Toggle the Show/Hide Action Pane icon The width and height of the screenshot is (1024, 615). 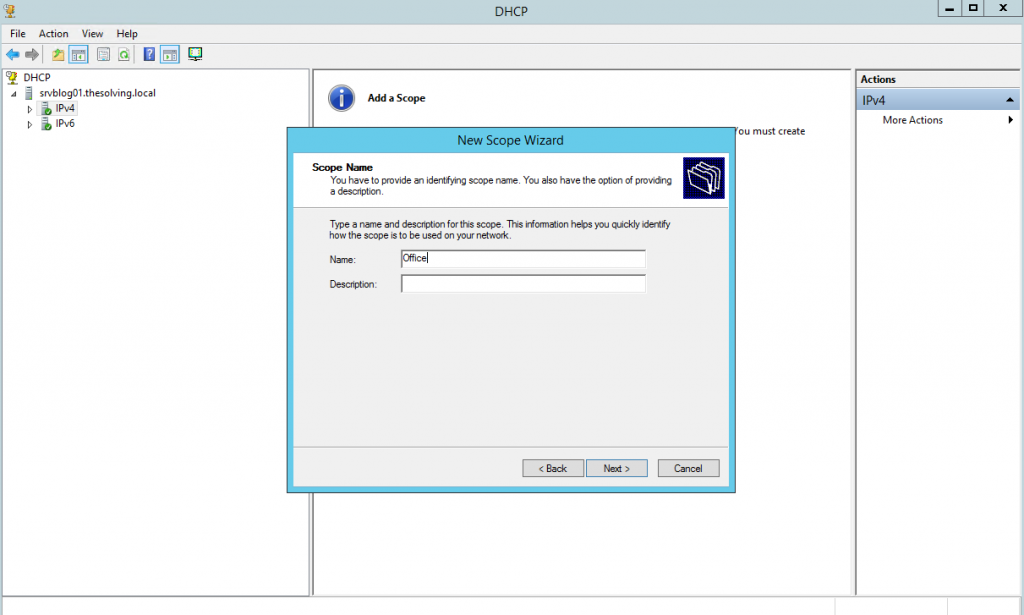pyautogui.click(x=170, y=54)
